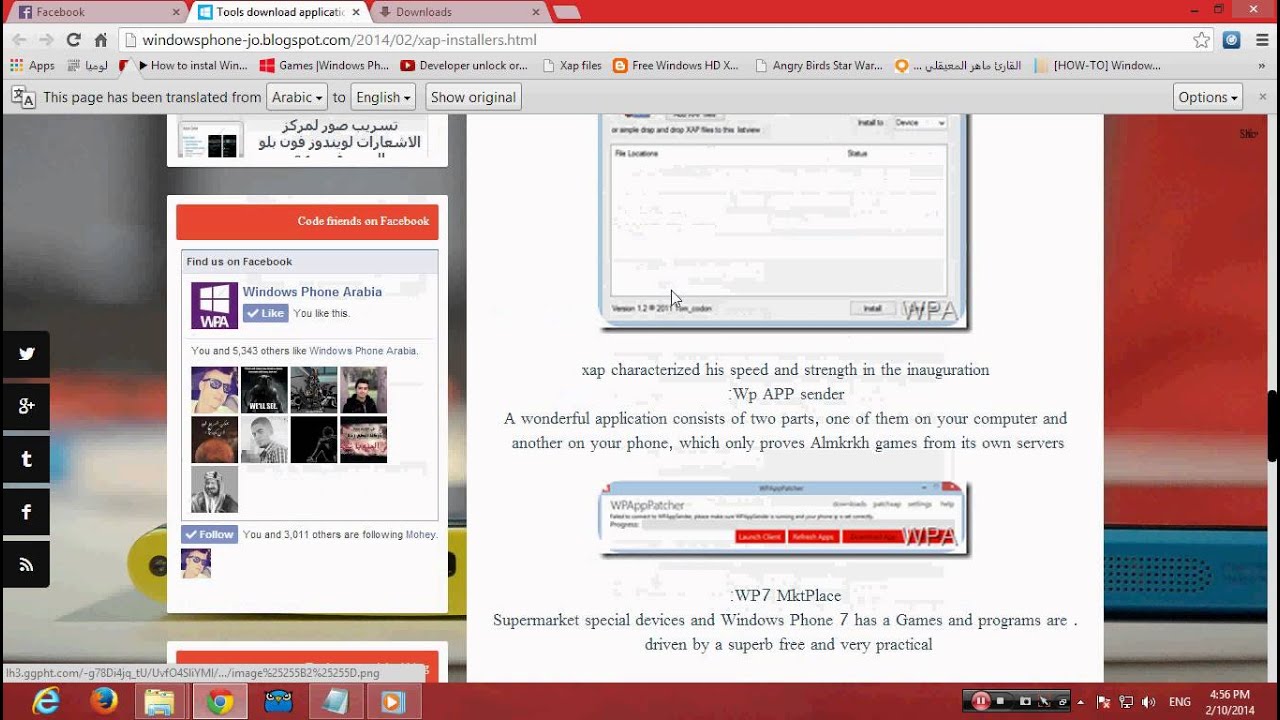
Task: Toggle the Facebook Follow button
Action: [209, 535]
